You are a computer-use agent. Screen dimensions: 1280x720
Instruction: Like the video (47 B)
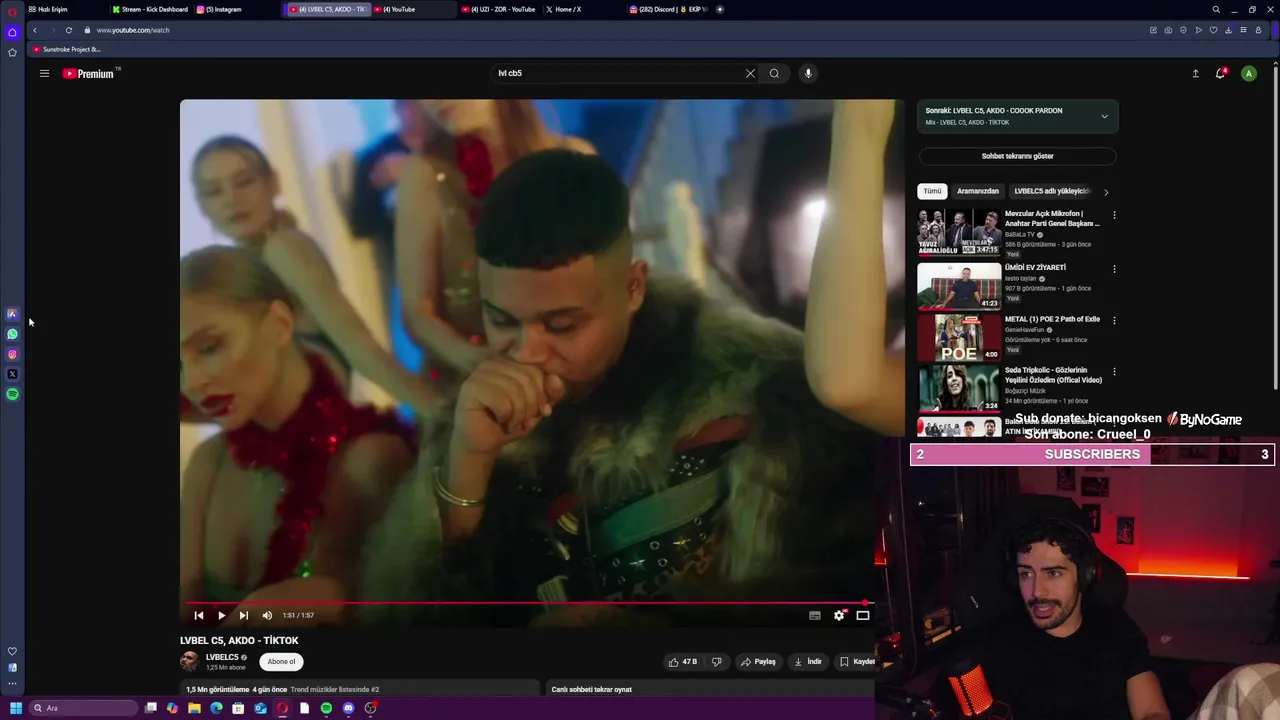[683, 661]
